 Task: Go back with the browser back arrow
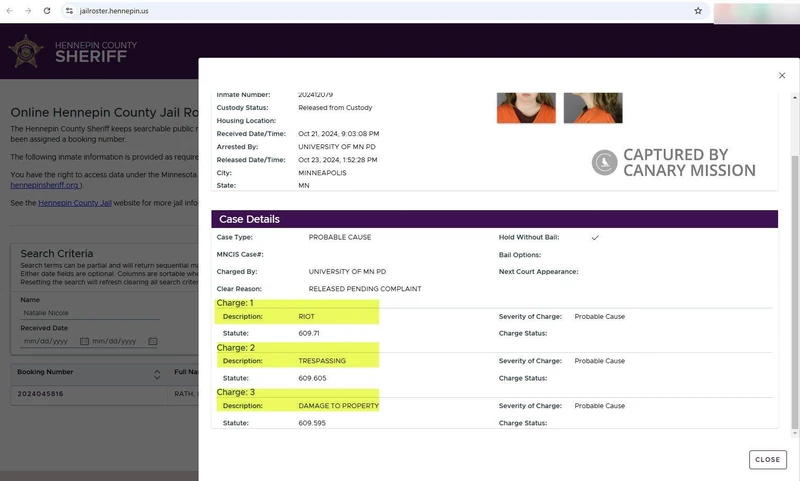point(9,11)
